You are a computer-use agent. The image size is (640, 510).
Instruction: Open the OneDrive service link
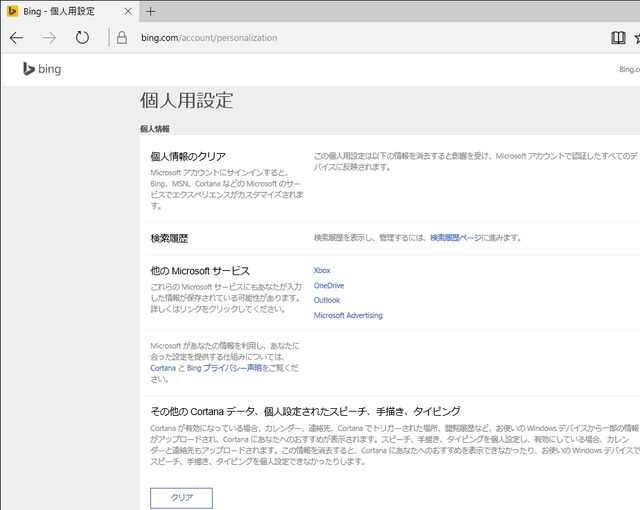tap(329, 285)
